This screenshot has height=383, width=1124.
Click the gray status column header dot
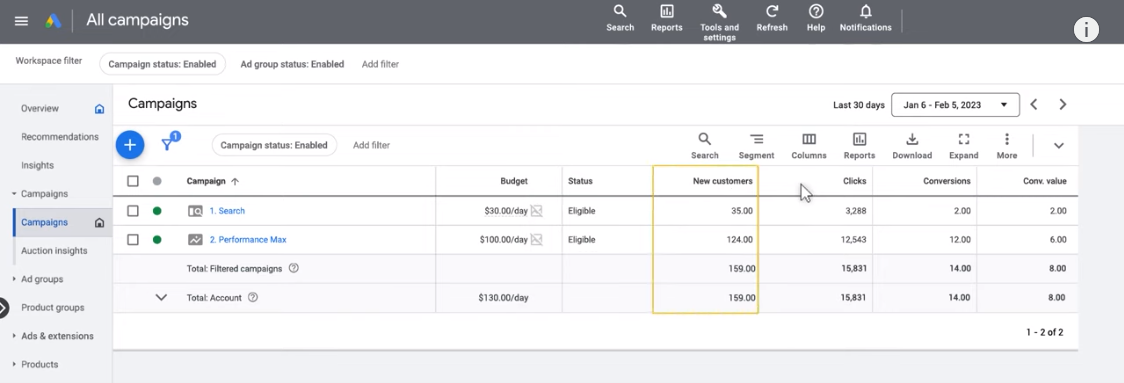[x=157, y=181]
